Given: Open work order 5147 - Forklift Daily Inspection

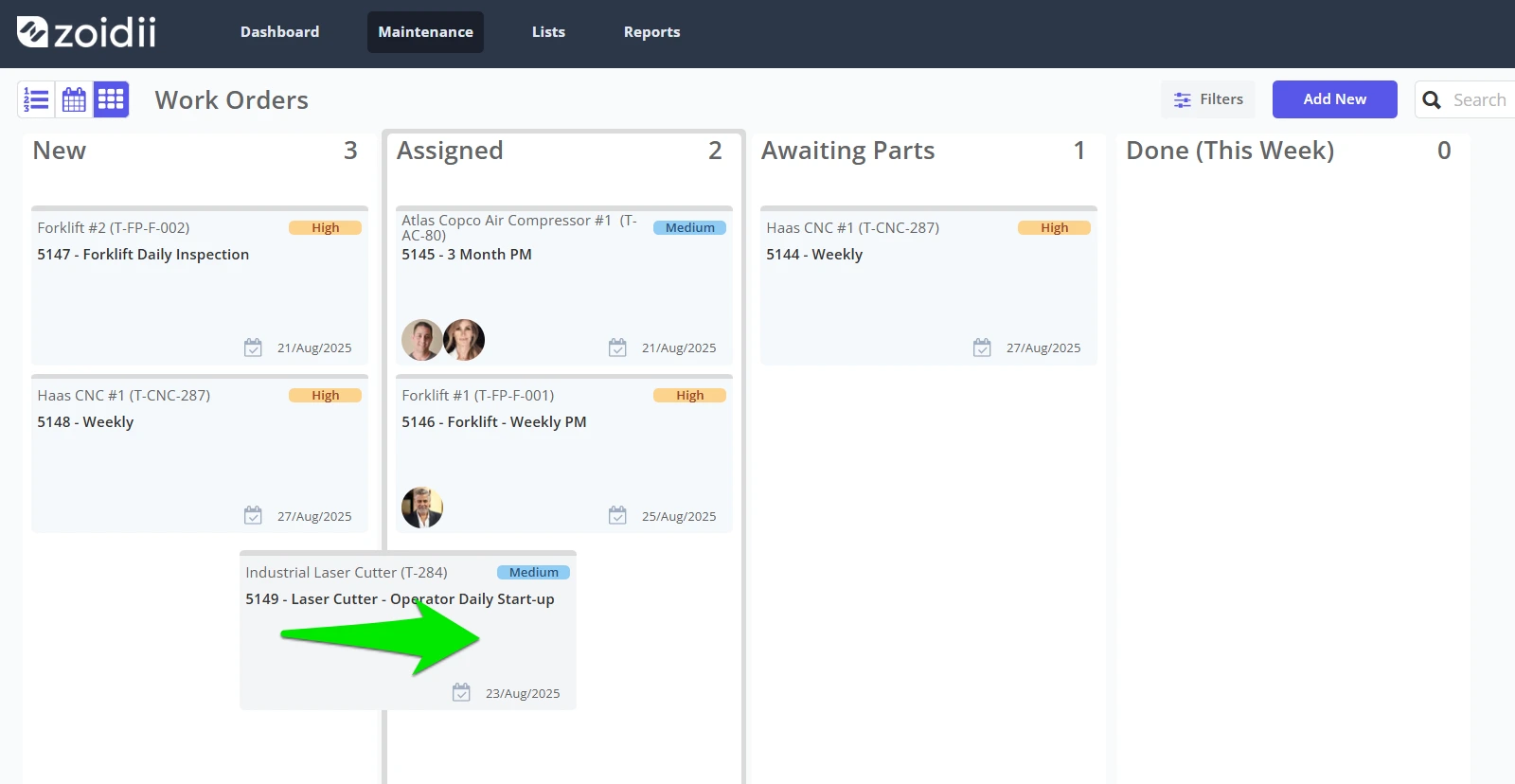Looking at the screenshot, I should click(143, 255).
